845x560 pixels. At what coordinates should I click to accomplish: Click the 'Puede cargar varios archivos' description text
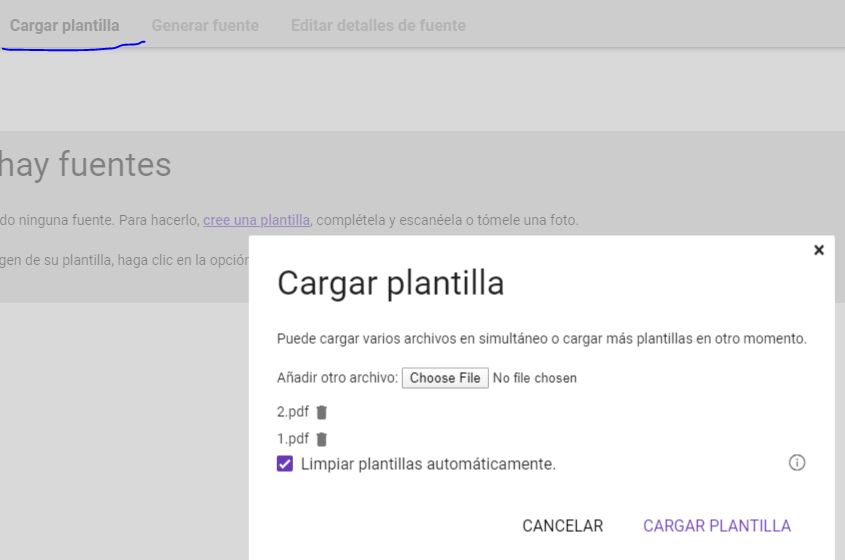click(542, 338)
